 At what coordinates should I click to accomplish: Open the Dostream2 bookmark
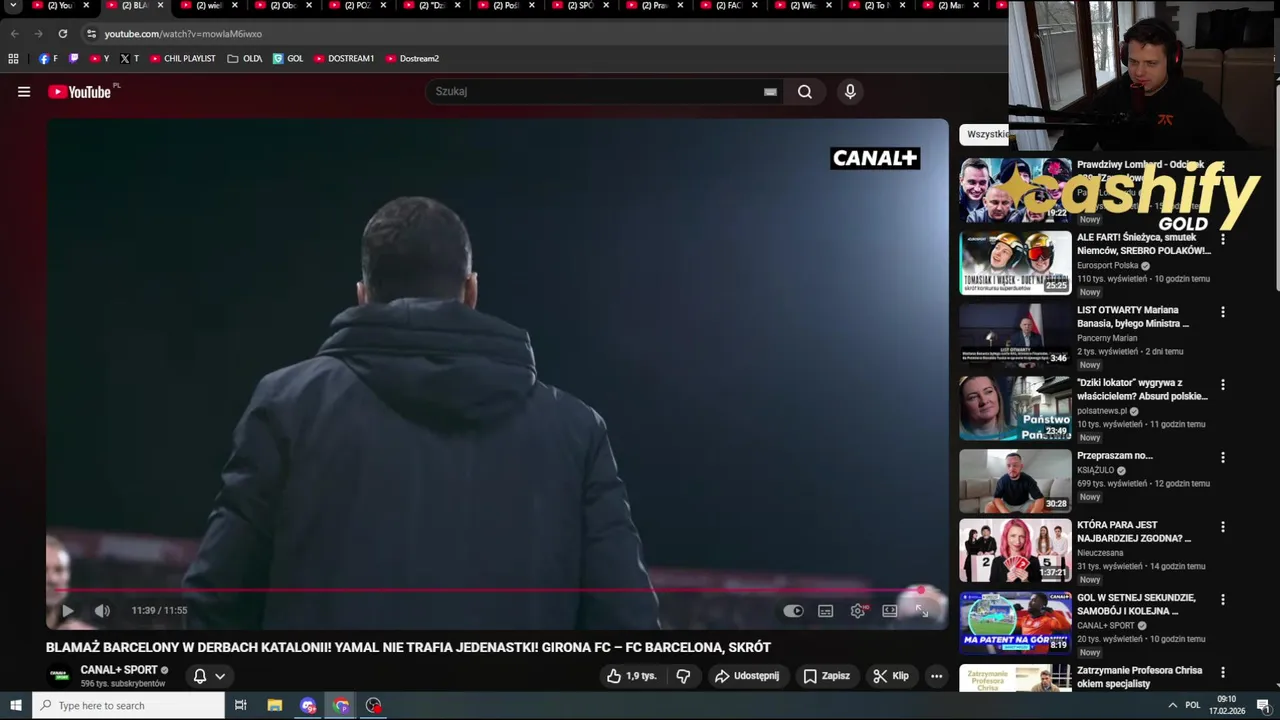412,59
